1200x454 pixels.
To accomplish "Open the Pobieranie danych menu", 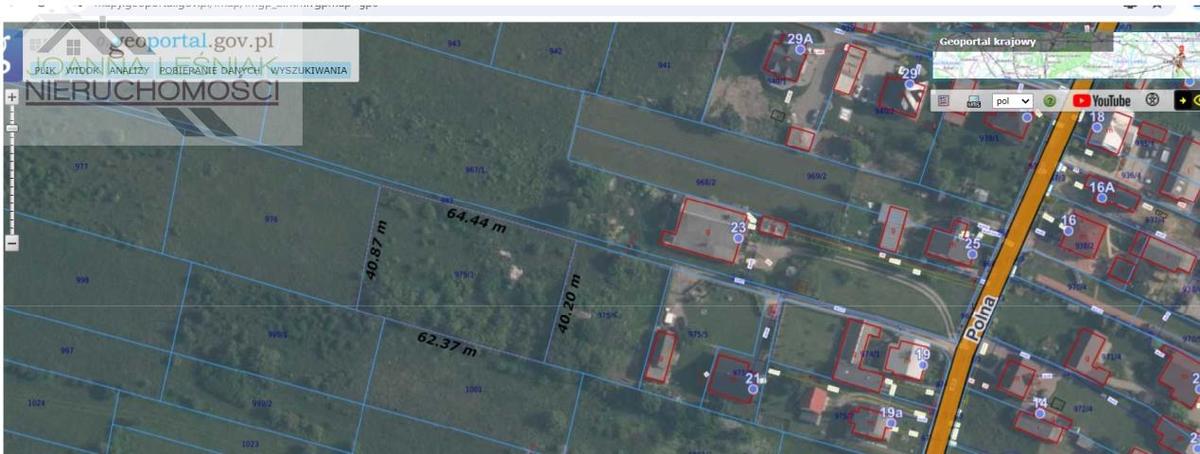I will (210, 71).
